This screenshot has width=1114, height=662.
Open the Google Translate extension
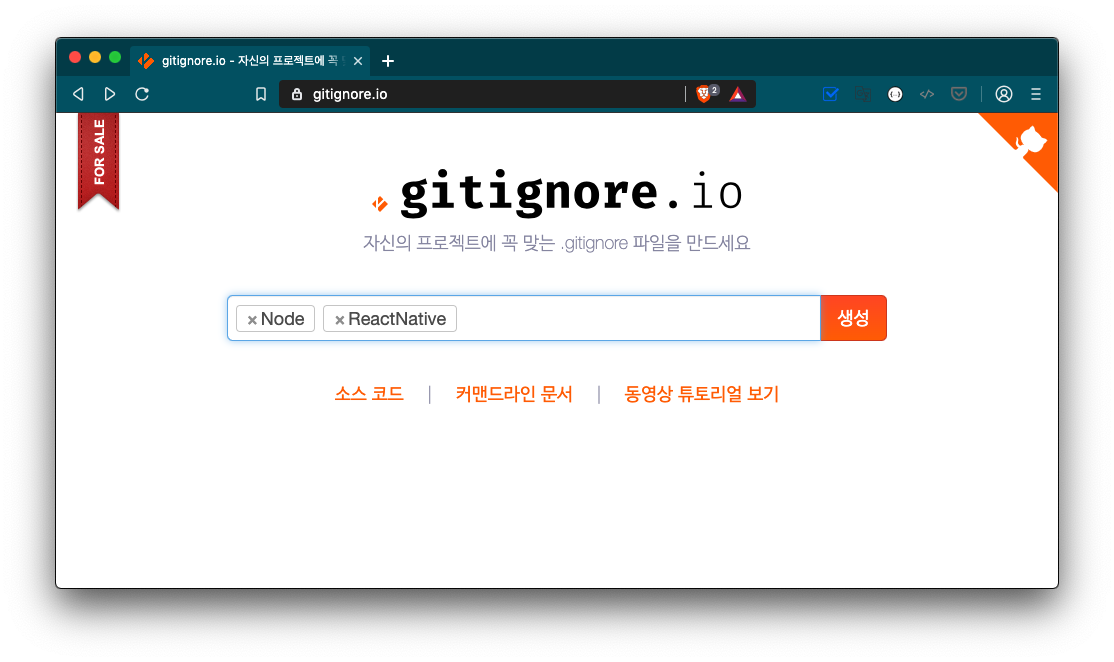pyautogui.click(x=862, y=94)
